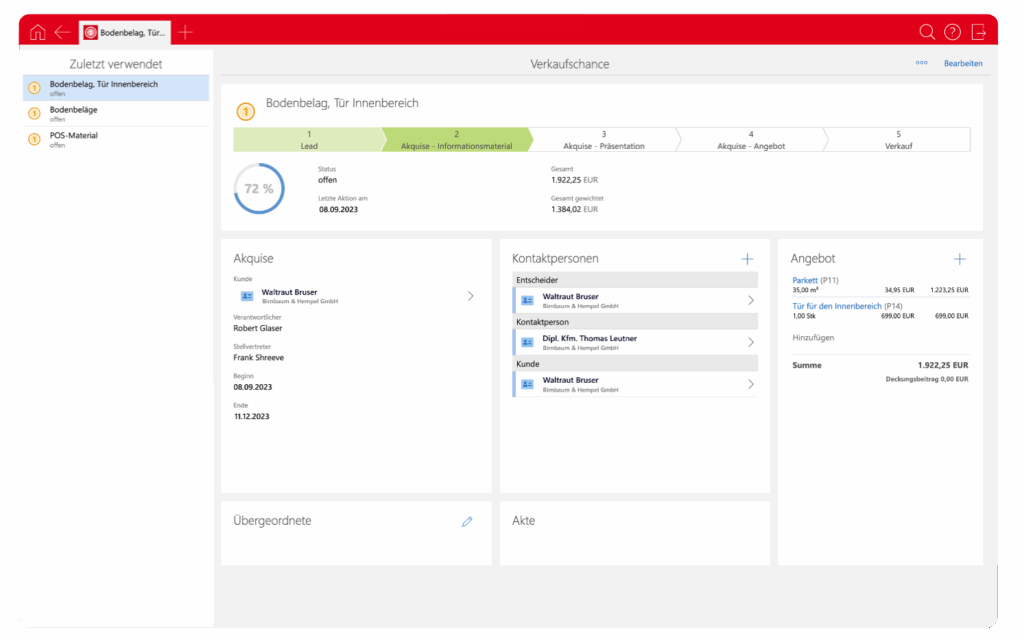This screenshot has height=640, width=1024.
Task: Click the logout icon at top right
Action: coord(979,32)
